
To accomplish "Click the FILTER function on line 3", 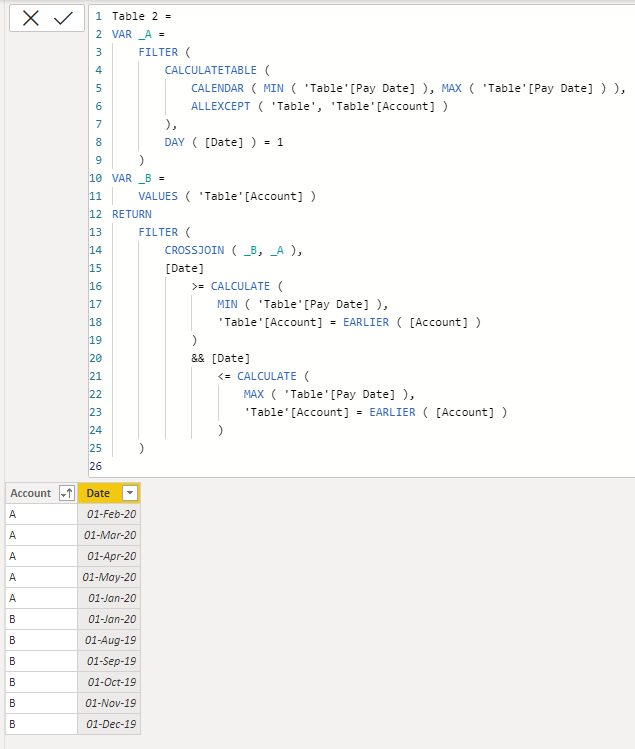I will 158,52.
